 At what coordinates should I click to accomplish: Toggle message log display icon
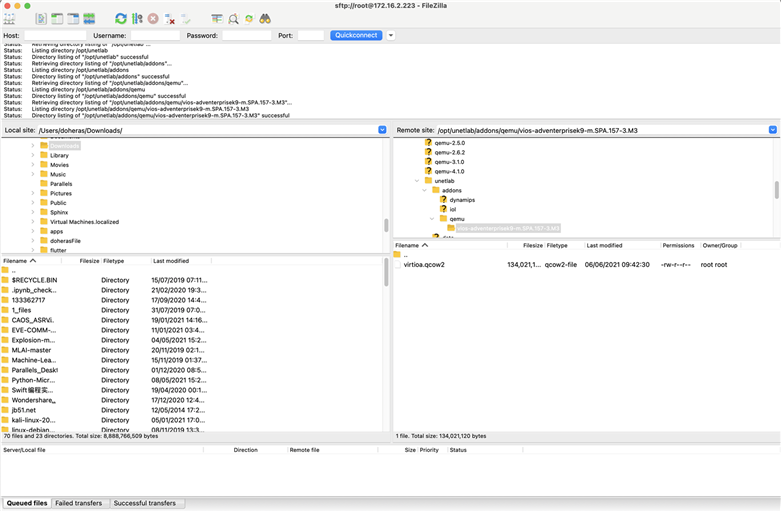[41, 19]
